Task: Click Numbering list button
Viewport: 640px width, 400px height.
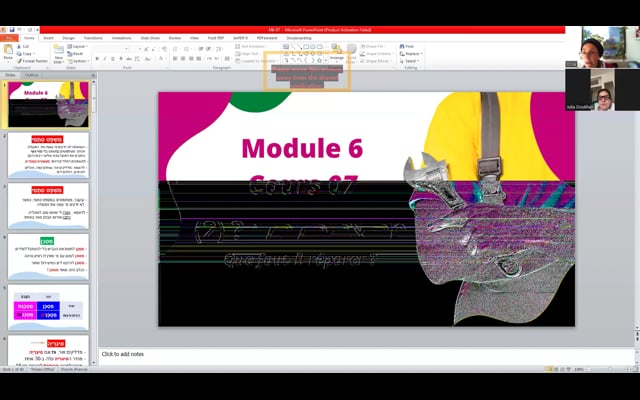Action: coord(187,49)
